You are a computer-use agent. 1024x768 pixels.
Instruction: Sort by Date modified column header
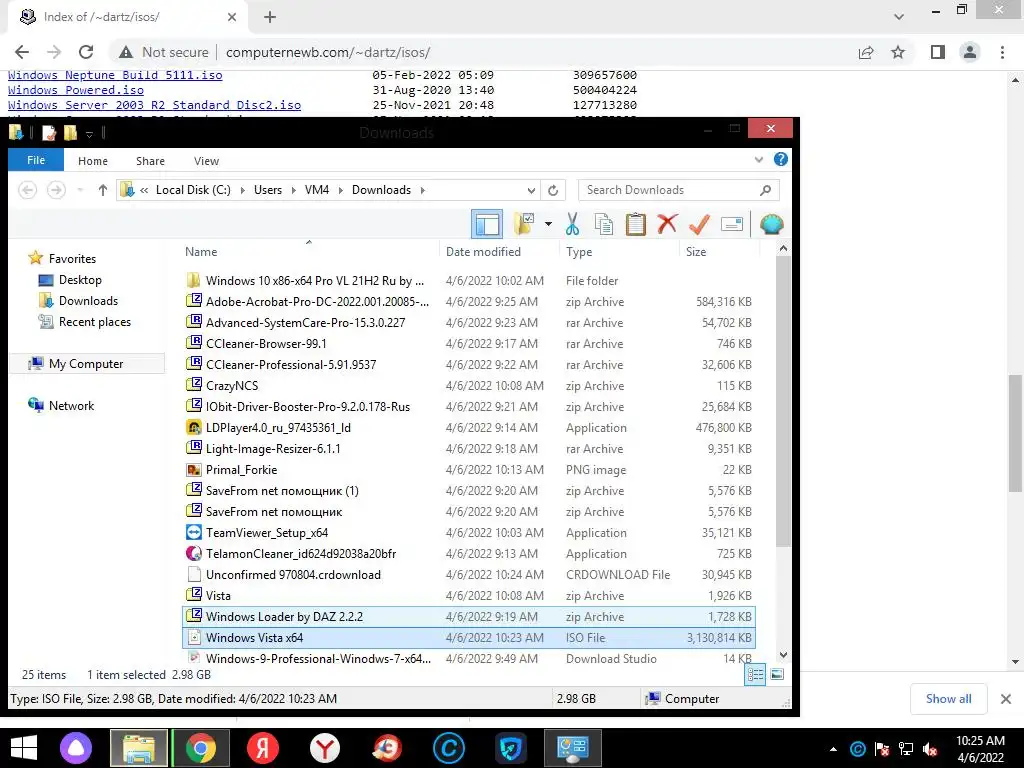click(483, 252)
